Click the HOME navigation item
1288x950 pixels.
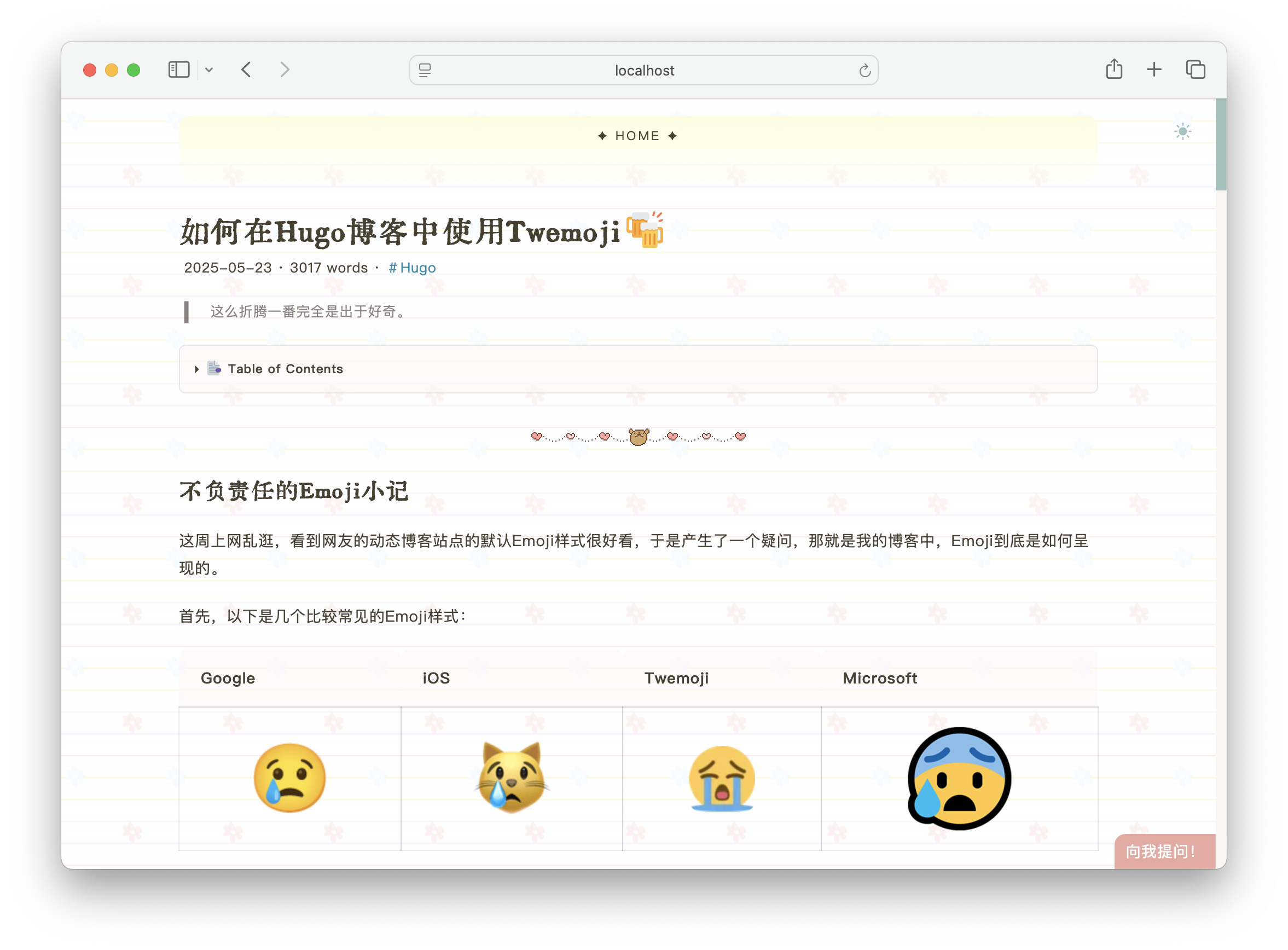[x=637, y=136]
